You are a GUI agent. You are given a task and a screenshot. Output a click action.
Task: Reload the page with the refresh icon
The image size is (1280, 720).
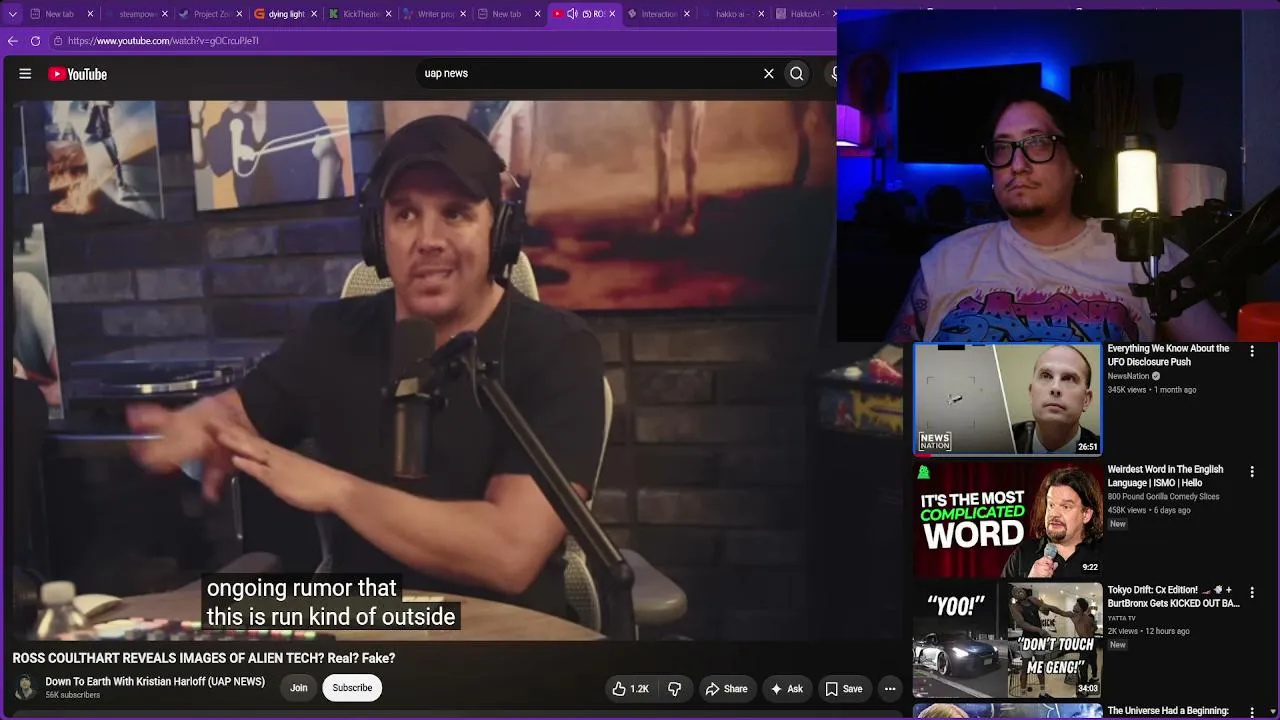click(35, 41)
